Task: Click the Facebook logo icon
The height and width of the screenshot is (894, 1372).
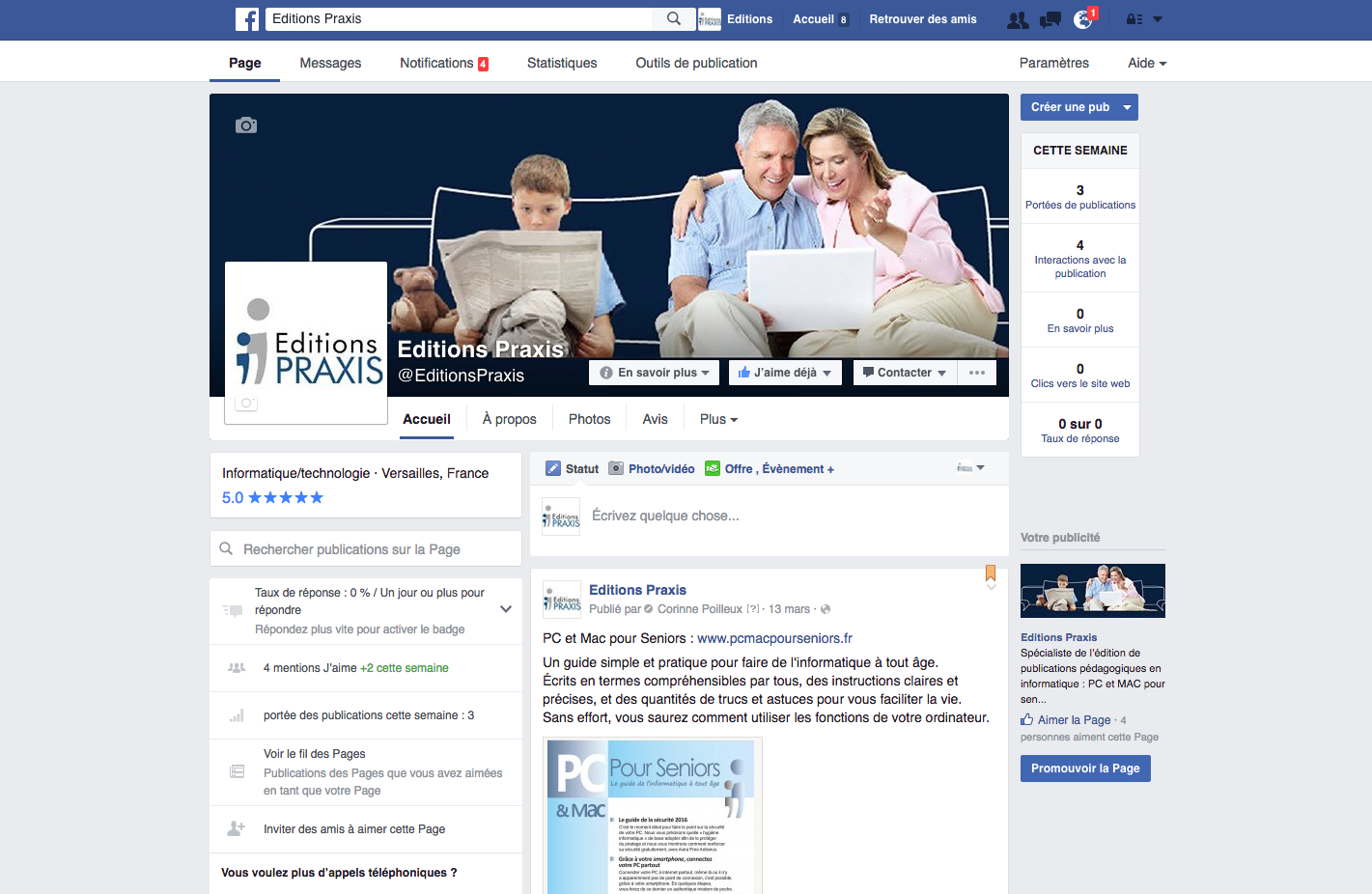Action: click(x=247, y=19)
